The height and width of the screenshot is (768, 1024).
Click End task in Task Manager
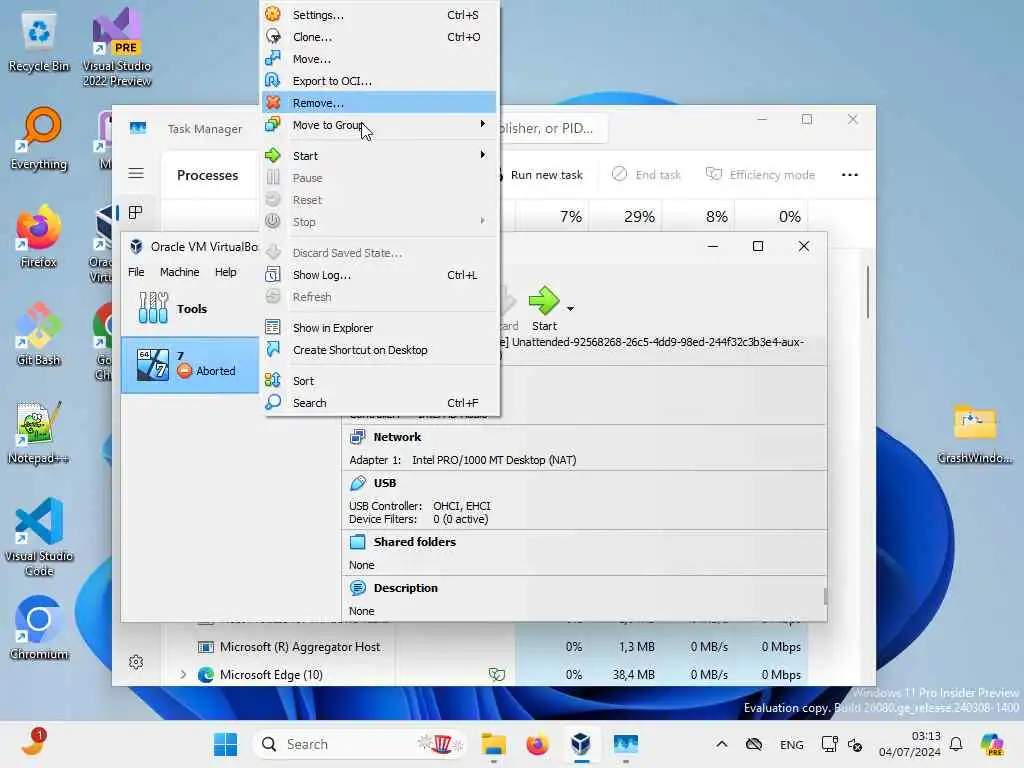[647, 174]
